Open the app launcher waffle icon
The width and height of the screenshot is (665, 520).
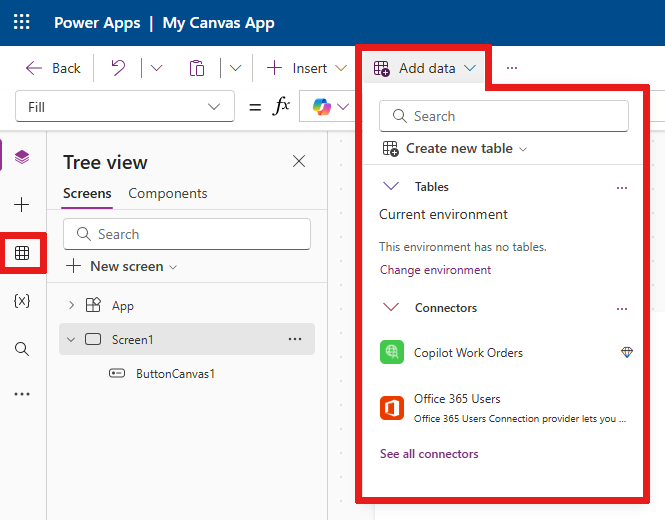tap(22, 22)
